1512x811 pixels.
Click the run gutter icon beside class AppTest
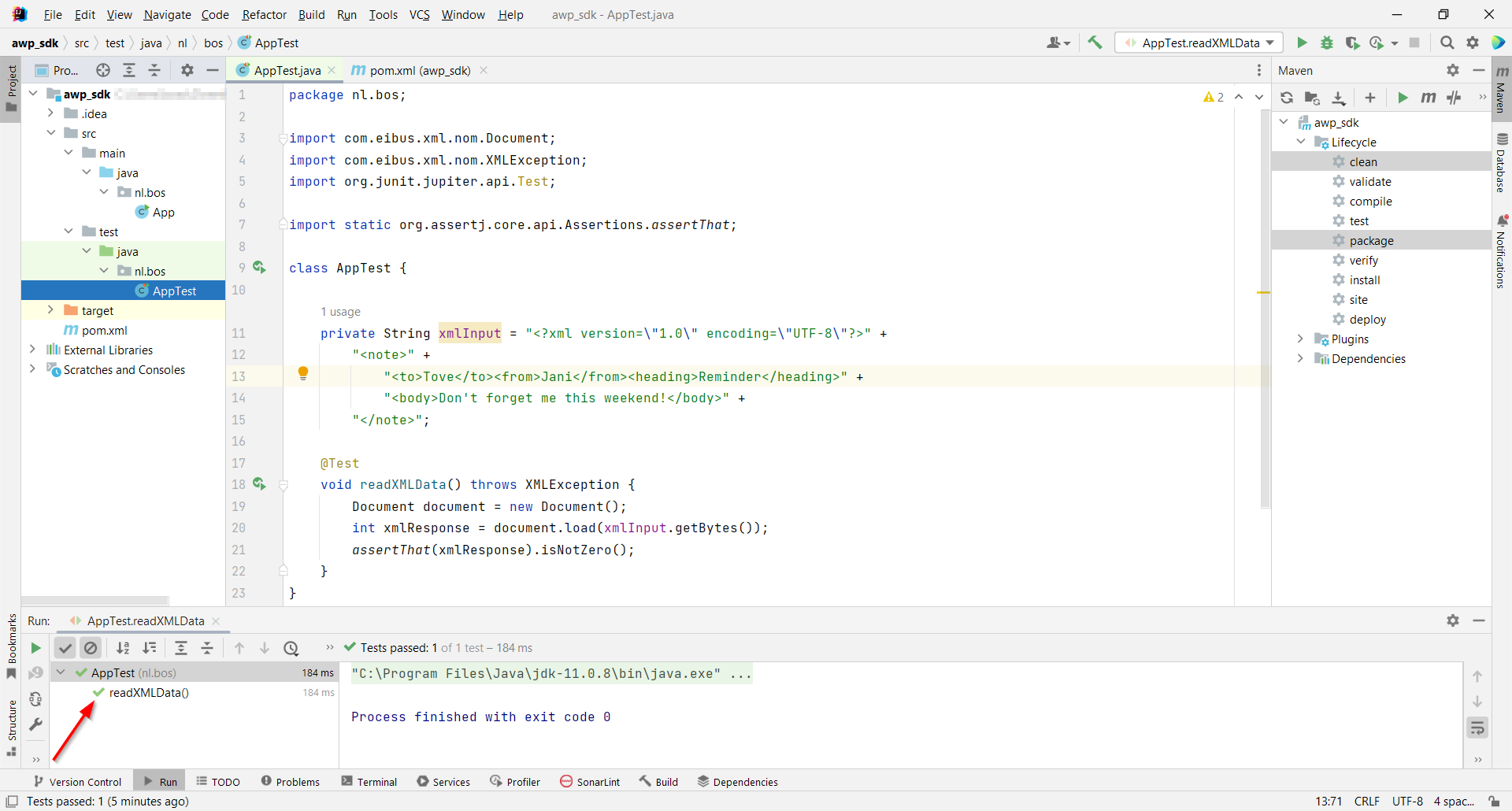(x=259, y=268)
